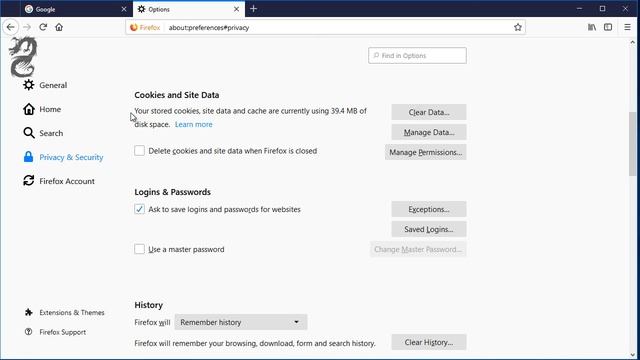Click the Firefox Account sync icon
This screenshot has height=360, width=640.
click(29, 180)
